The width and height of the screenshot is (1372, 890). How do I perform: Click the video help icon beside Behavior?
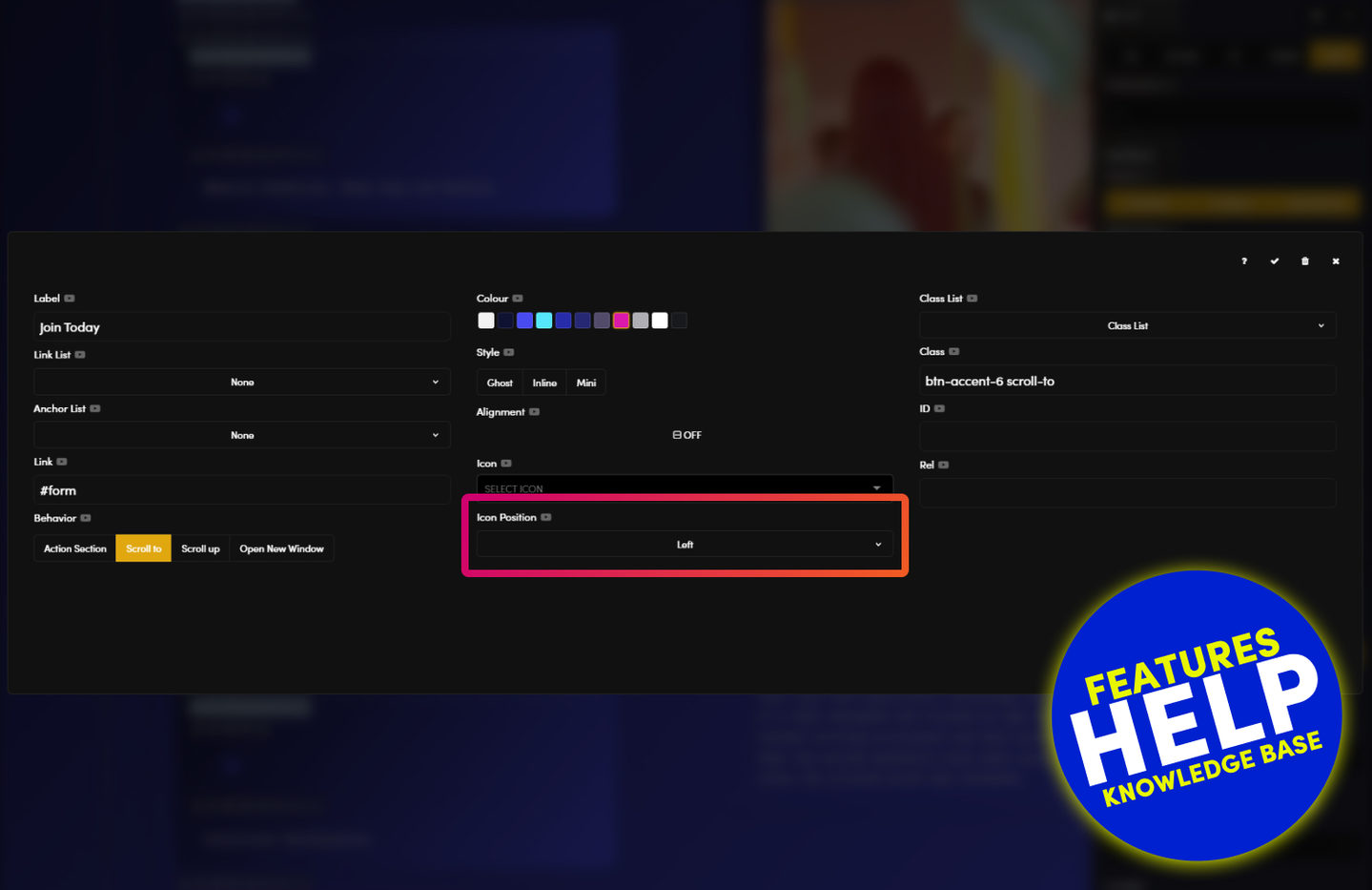[86, 518]
